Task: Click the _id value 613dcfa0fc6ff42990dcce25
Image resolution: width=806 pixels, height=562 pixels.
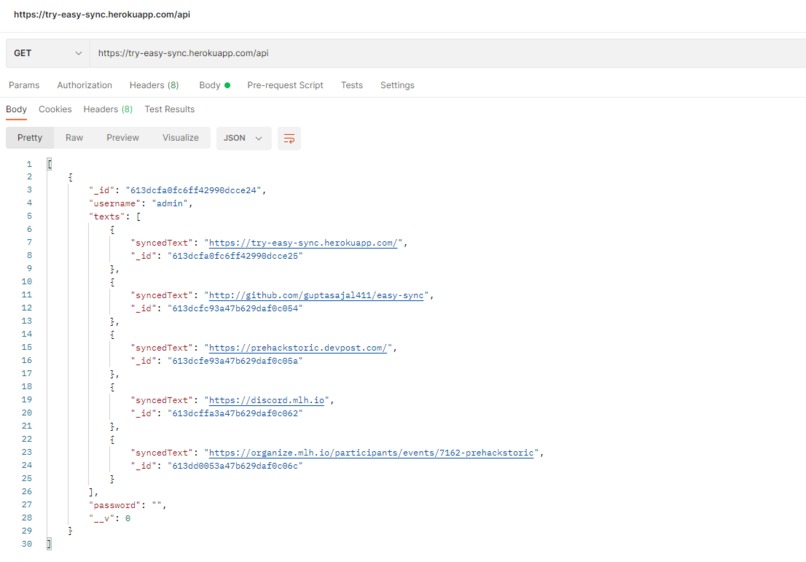Action: [x=235, y=256]
